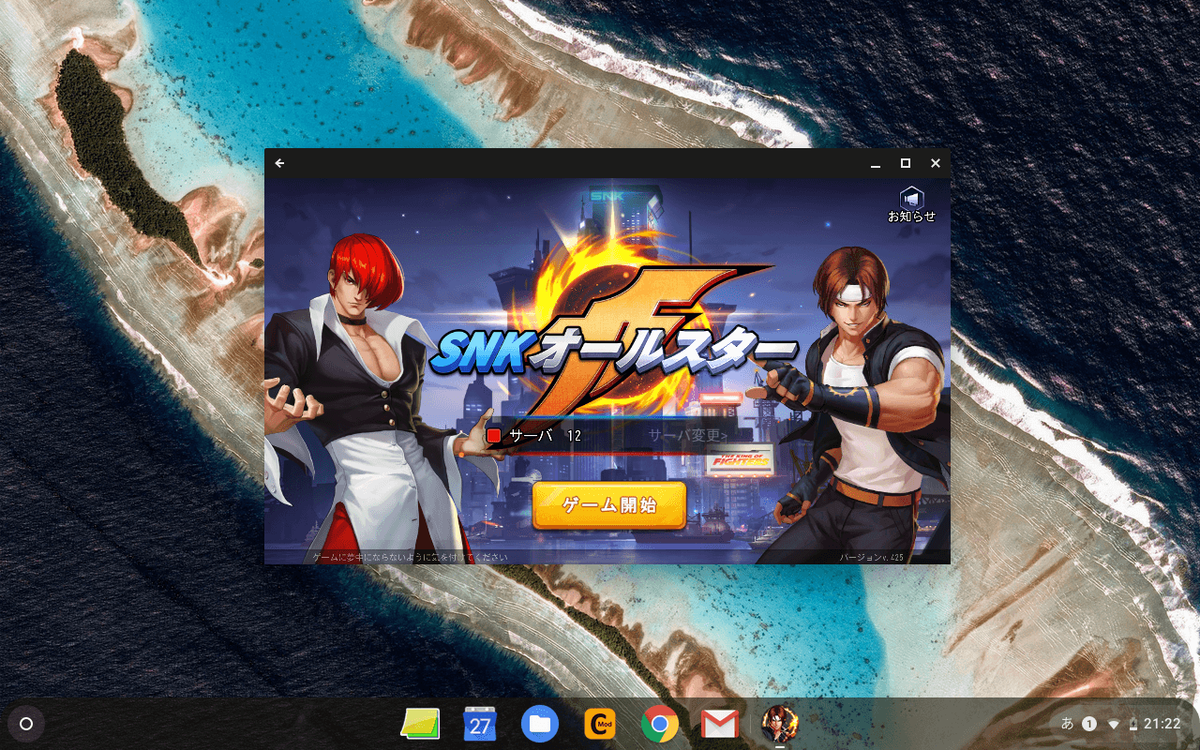Open the 21:22 clock in tray
The width and height of the screenshot is (1200, 750).
click(x=1163, y=724)
